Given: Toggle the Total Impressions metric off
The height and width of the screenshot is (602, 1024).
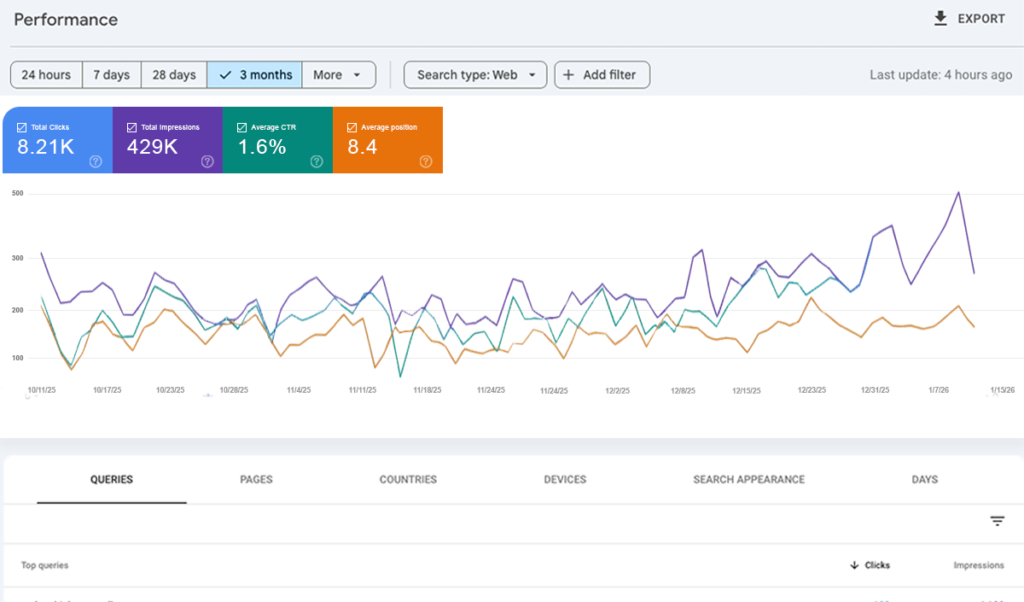Looking at the screenshot, I should click(131, 127).
